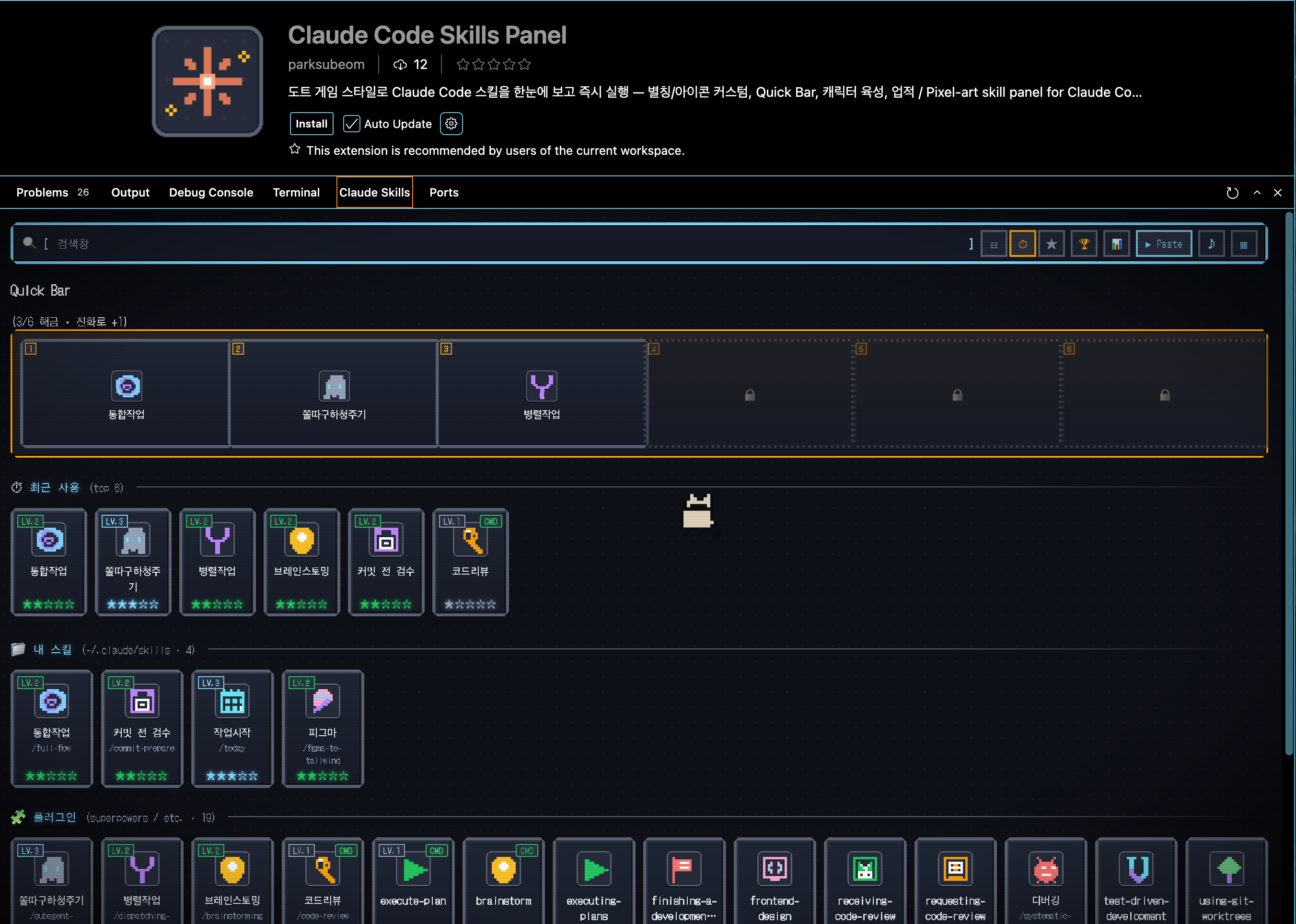This screenshot has height=924, width=1296.
Task: Click the Paste mode button
Action: pos(1163,244)
